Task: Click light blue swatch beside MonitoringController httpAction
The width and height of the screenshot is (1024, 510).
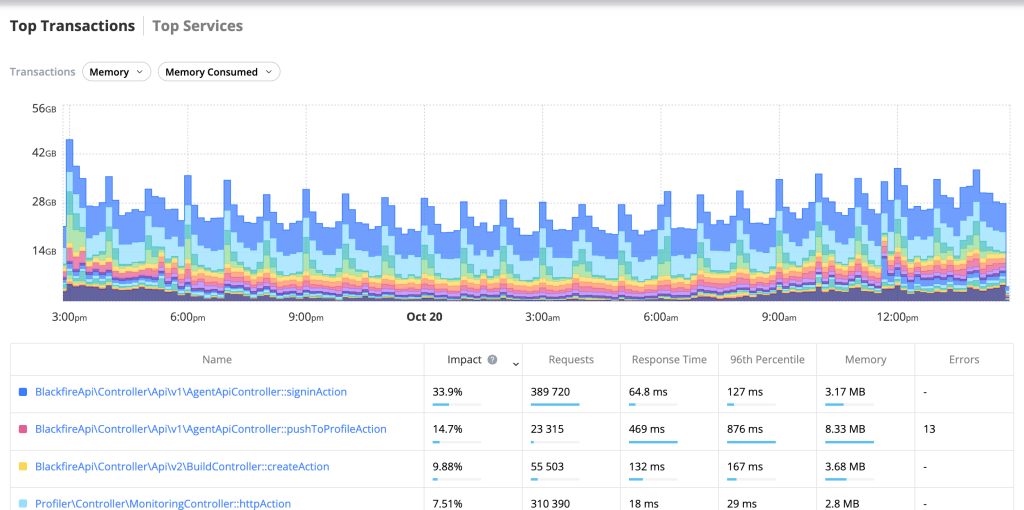Action: tap(23, 504)
